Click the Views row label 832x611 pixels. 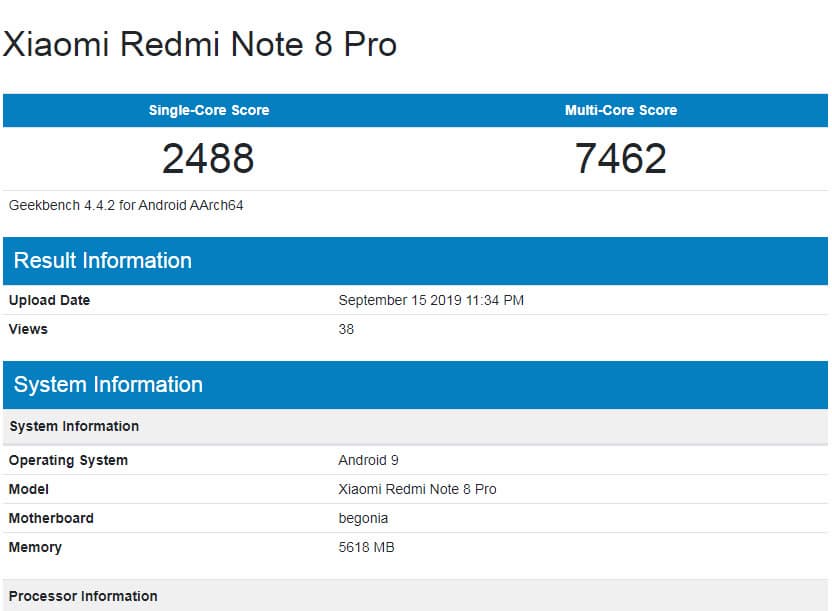[x=28, y=329]
